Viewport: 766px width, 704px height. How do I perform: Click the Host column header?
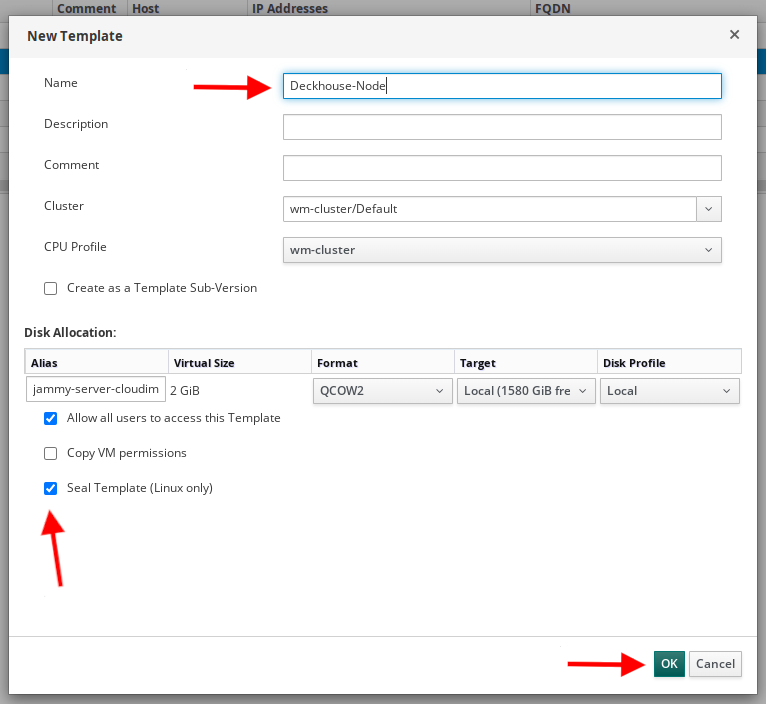coord(145,8)
